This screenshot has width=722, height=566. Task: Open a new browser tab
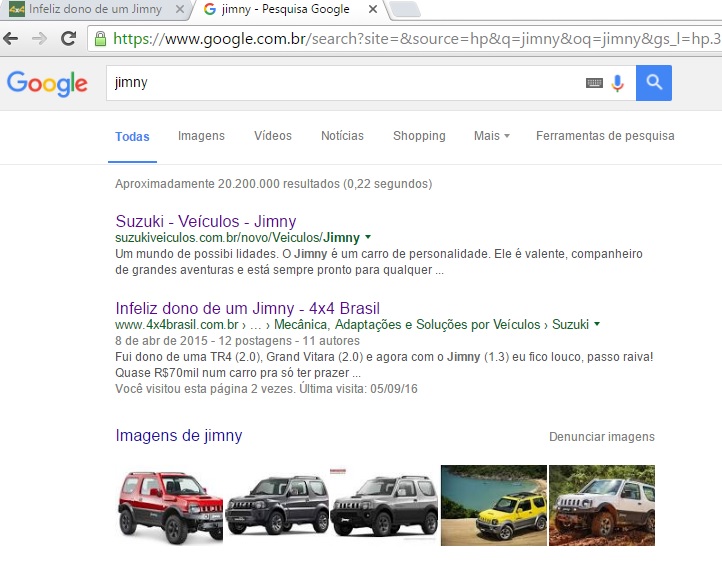click(404, 9)
